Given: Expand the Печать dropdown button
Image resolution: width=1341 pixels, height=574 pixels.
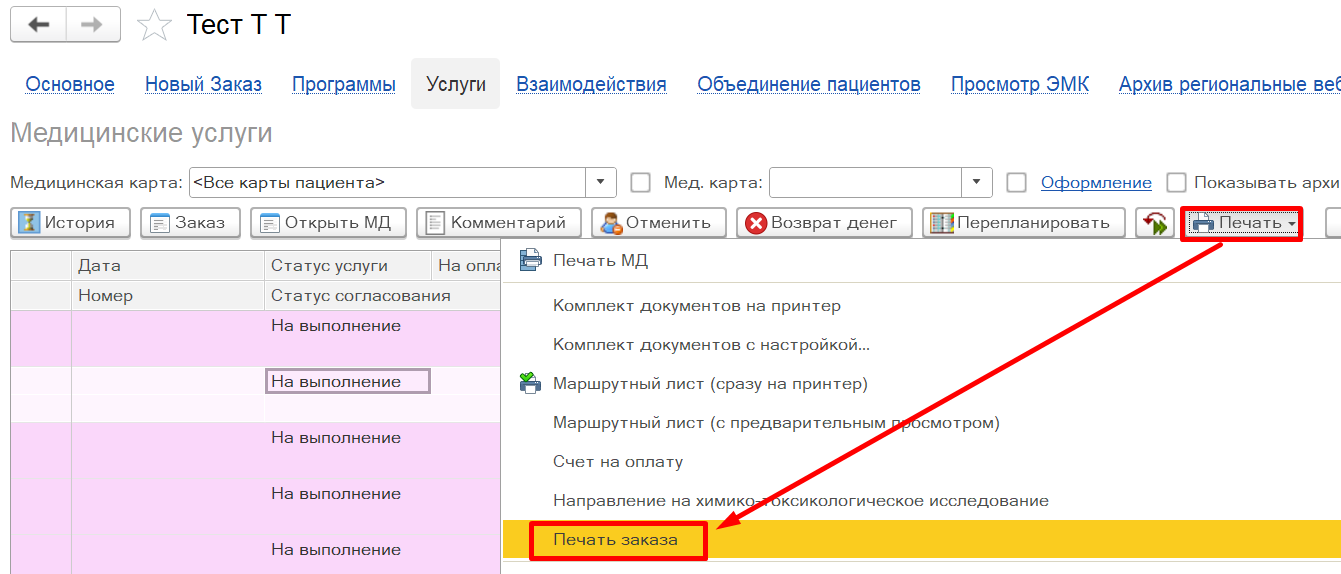Looking at the screenshot, I should pos(1242,223).
